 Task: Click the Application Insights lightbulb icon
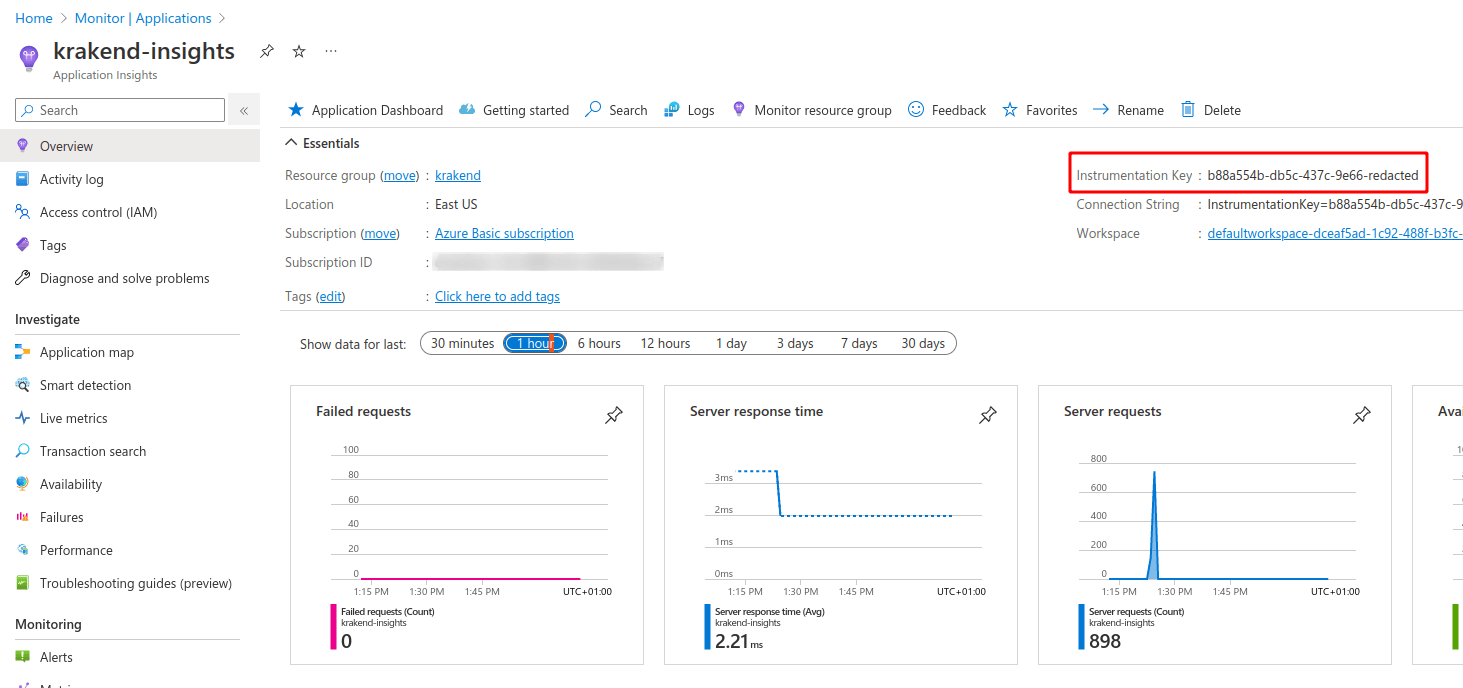[28, 59]
